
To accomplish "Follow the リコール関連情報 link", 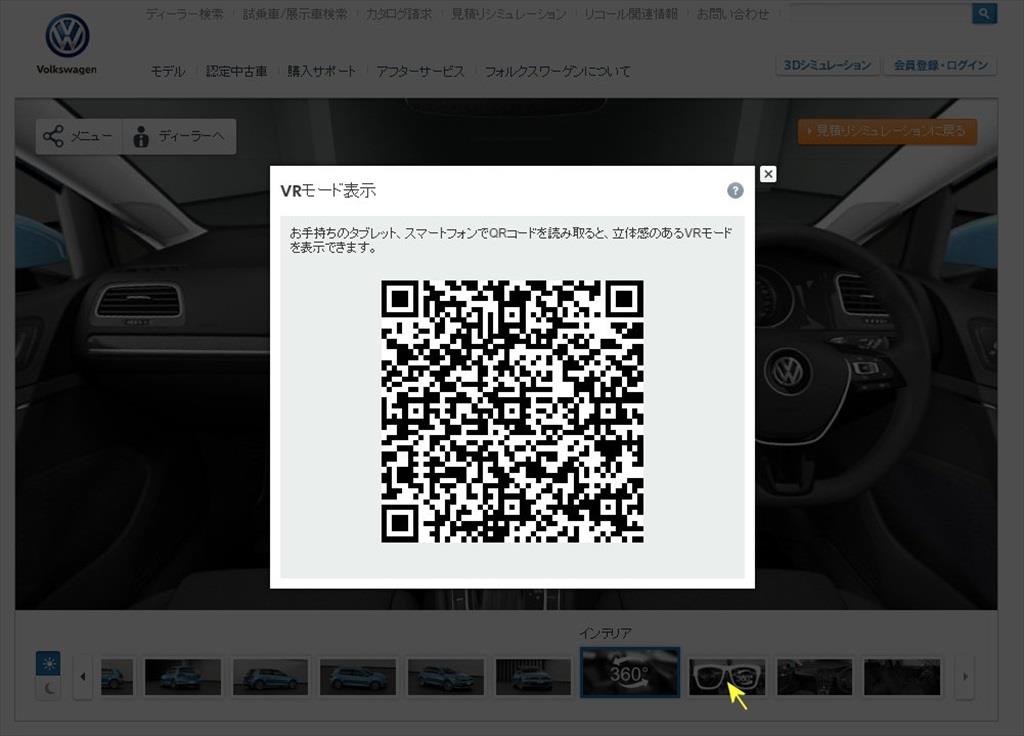I will pos(631,14).
